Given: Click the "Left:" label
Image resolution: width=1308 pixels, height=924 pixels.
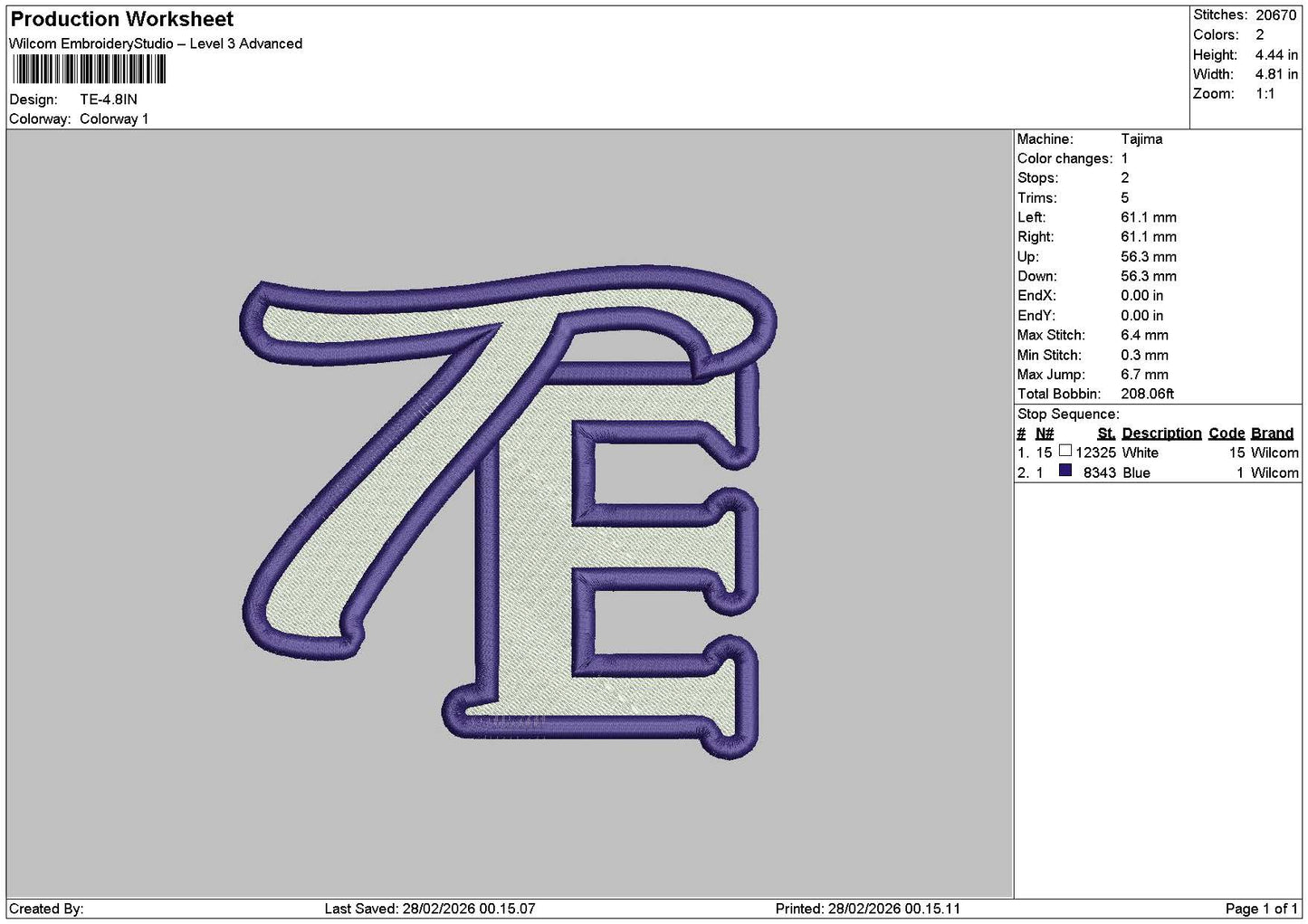Looking at the screenshot, I should [x=1031, y=217].
